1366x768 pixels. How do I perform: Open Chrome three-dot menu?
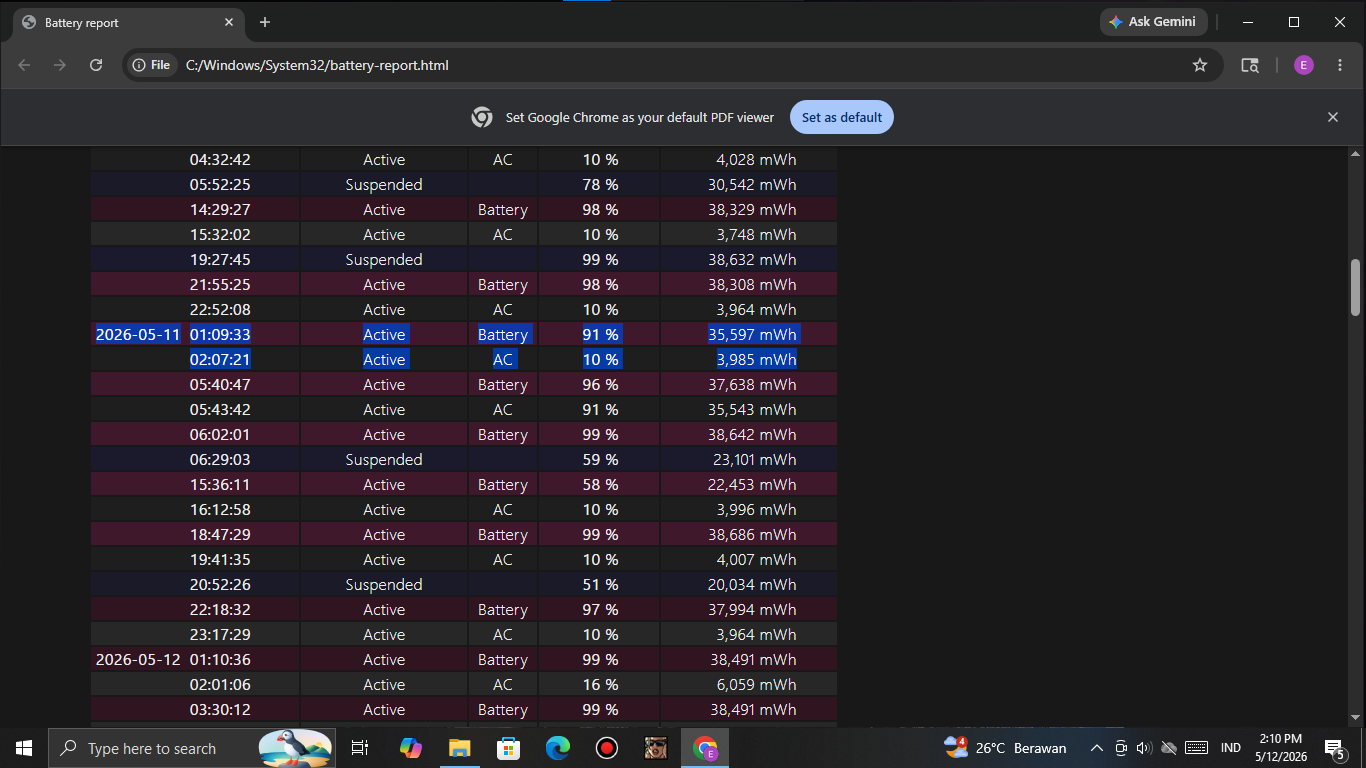[1340, 65]
